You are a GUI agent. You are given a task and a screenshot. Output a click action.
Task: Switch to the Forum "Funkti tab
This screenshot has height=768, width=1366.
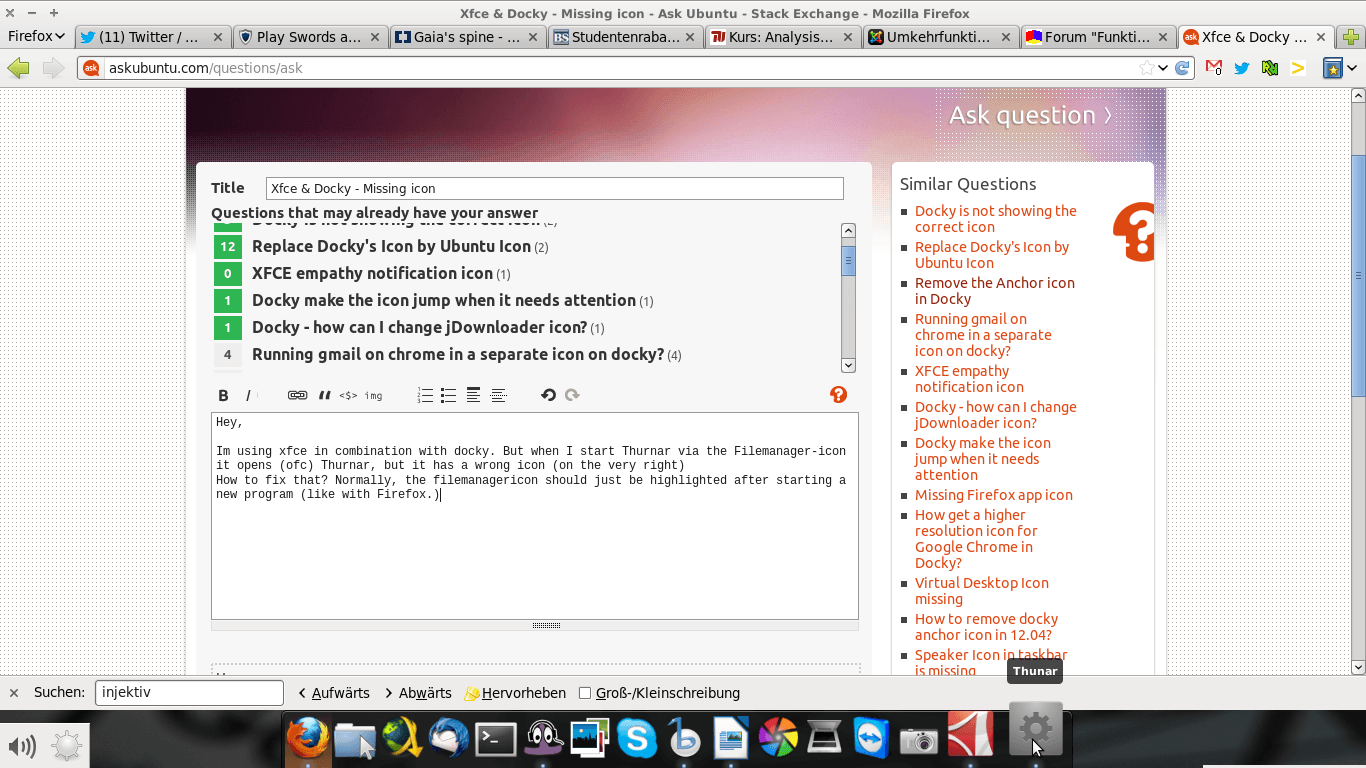[1097, 37]
